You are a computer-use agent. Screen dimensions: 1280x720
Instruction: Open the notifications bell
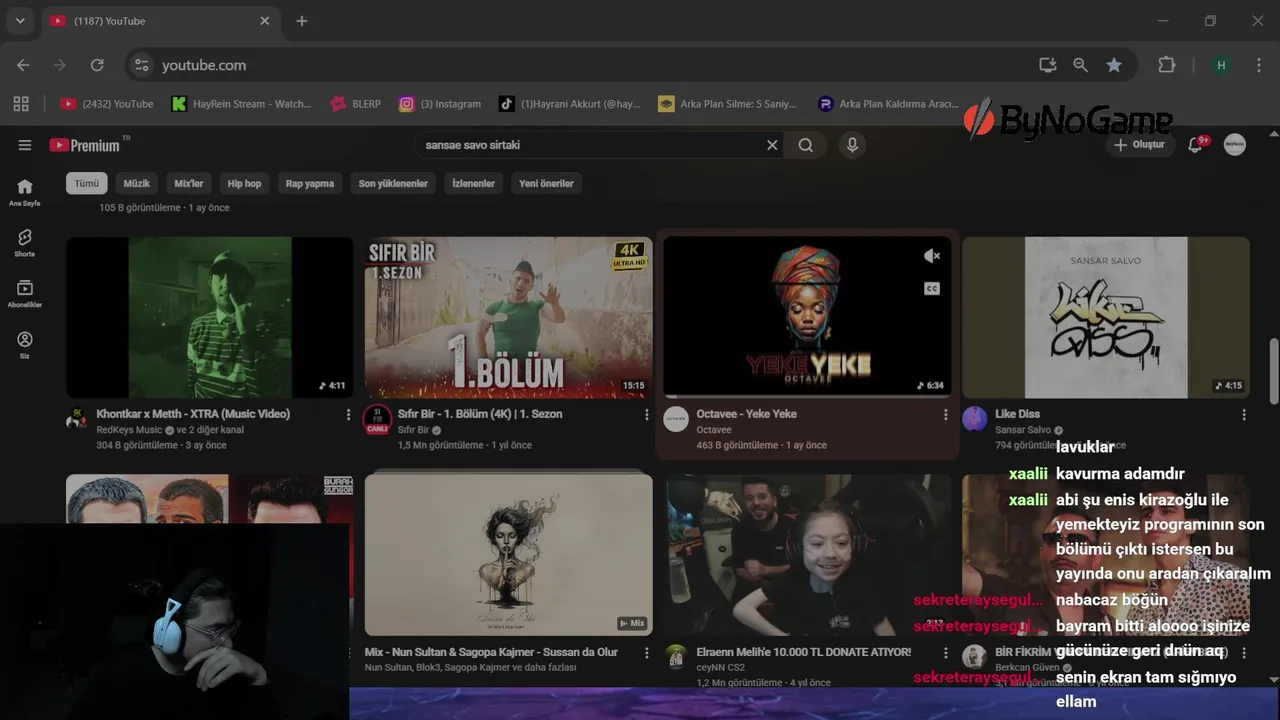point(1195,145)
